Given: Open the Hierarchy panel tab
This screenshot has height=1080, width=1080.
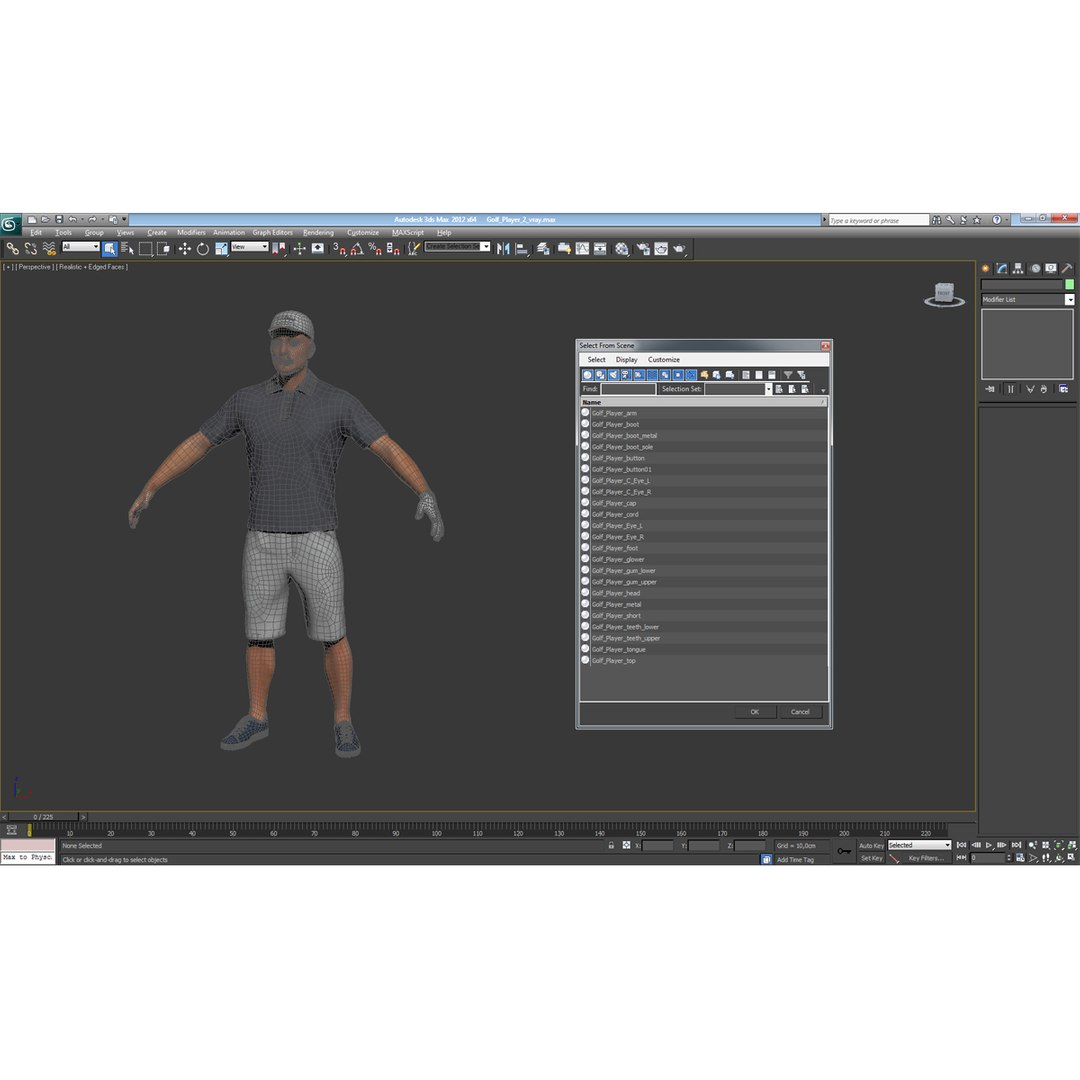Looking at the screenshot, I should point(1018,269).
